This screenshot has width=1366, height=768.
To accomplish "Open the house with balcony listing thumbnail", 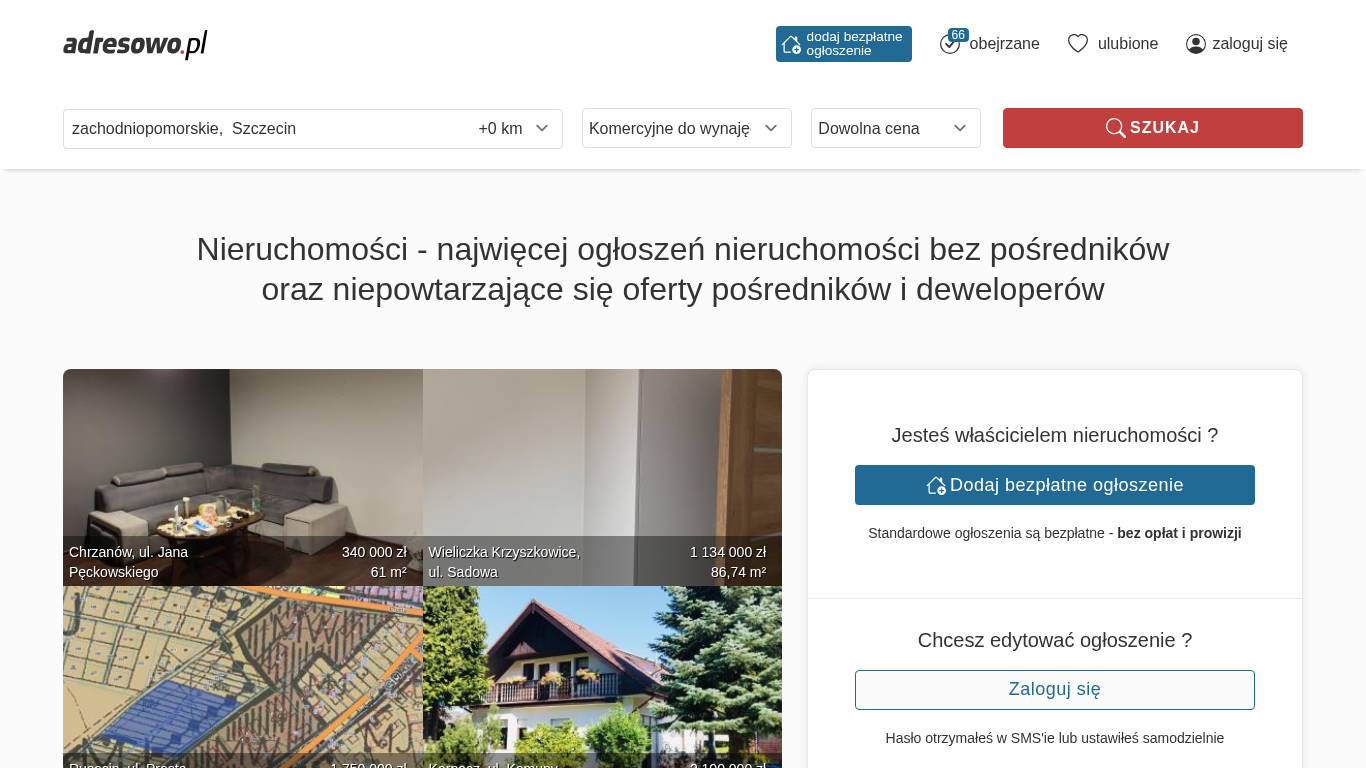I will click(602, 677).
